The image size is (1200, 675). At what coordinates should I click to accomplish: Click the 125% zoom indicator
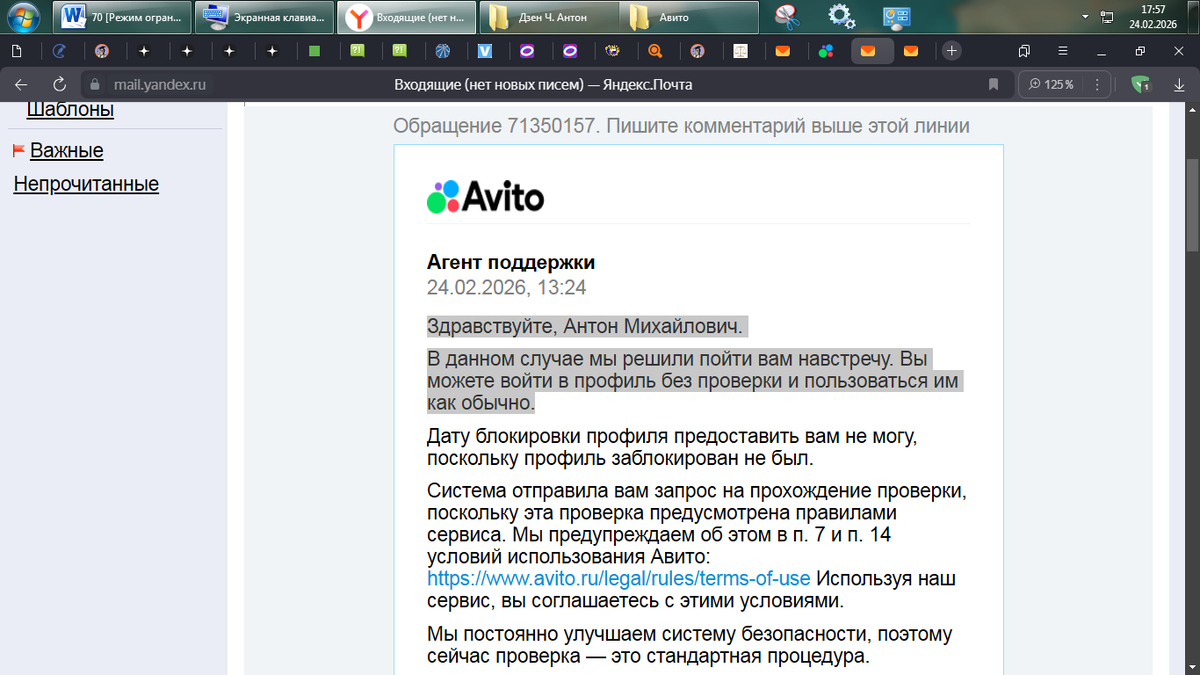[x=1052, y=85]
